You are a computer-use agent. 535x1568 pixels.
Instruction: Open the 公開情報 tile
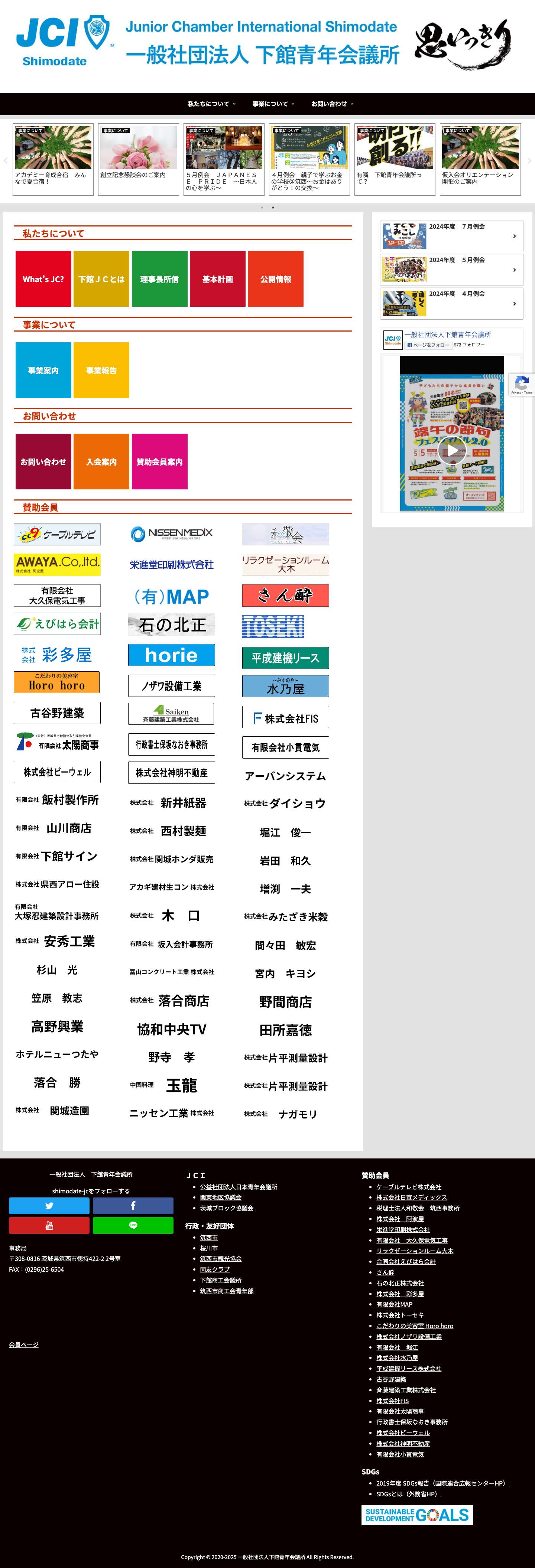coord(275,279)
